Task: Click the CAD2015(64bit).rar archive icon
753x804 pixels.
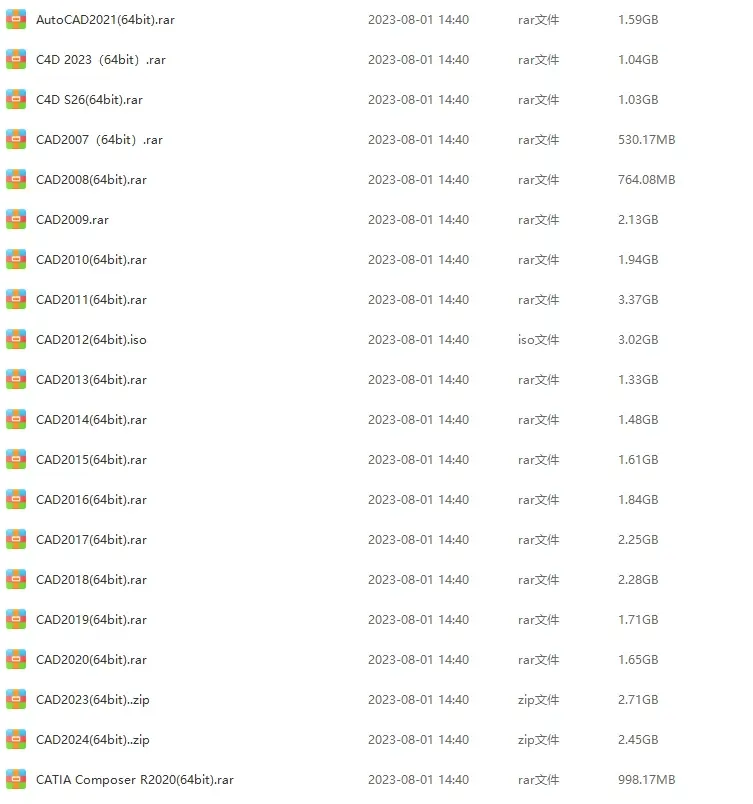Action: 16,459
